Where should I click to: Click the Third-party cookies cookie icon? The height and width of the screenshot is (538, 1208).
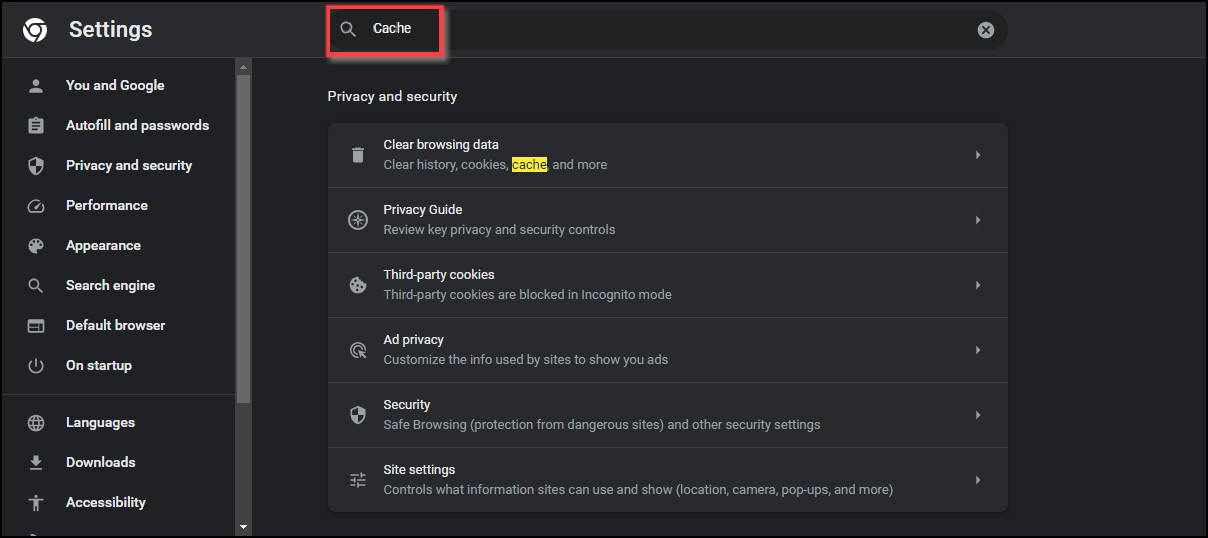[x=358, y=285]
